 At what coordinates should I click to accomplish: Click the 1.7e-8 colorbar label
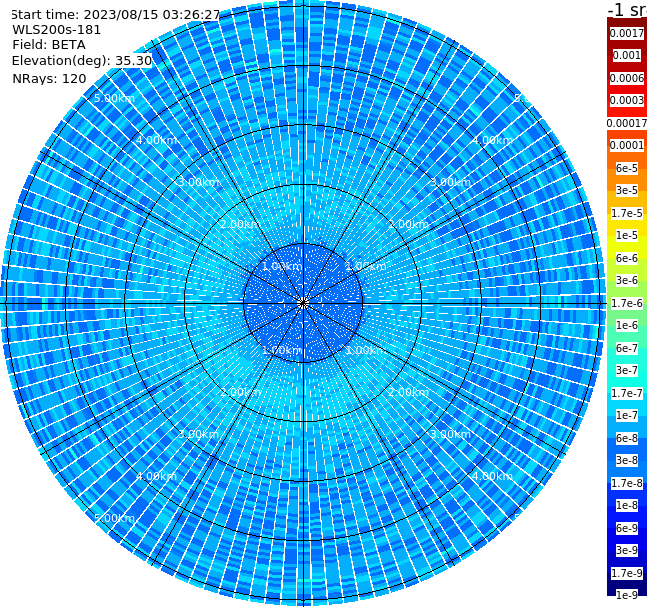(x=627, y=483)
